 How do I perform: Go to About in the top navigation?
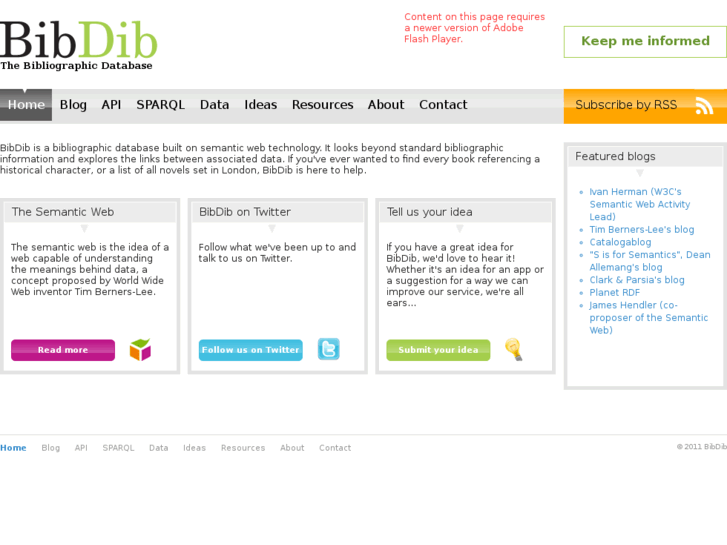pos(386,105)
